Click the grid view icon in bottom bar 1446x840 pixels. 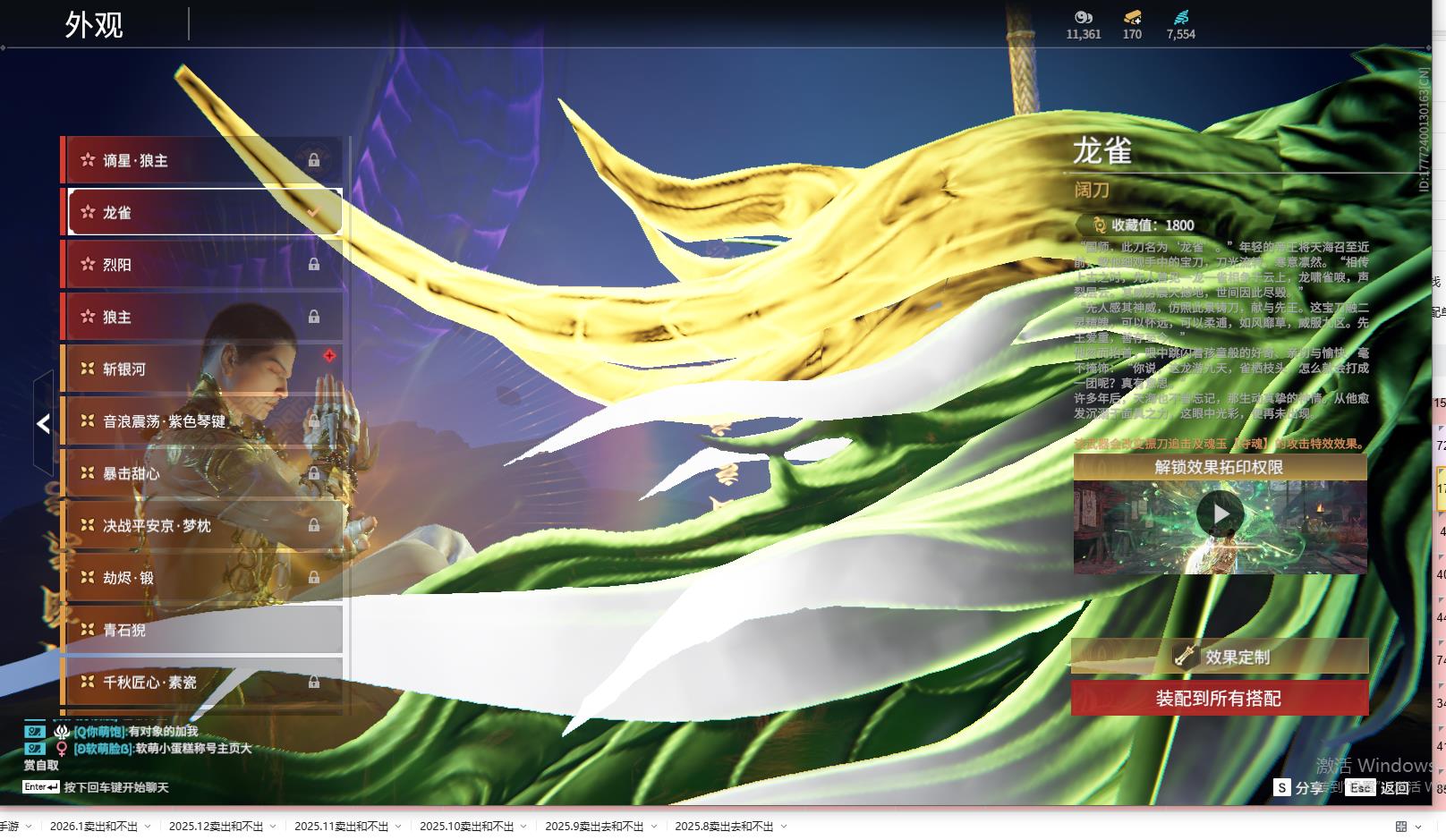1401,827
